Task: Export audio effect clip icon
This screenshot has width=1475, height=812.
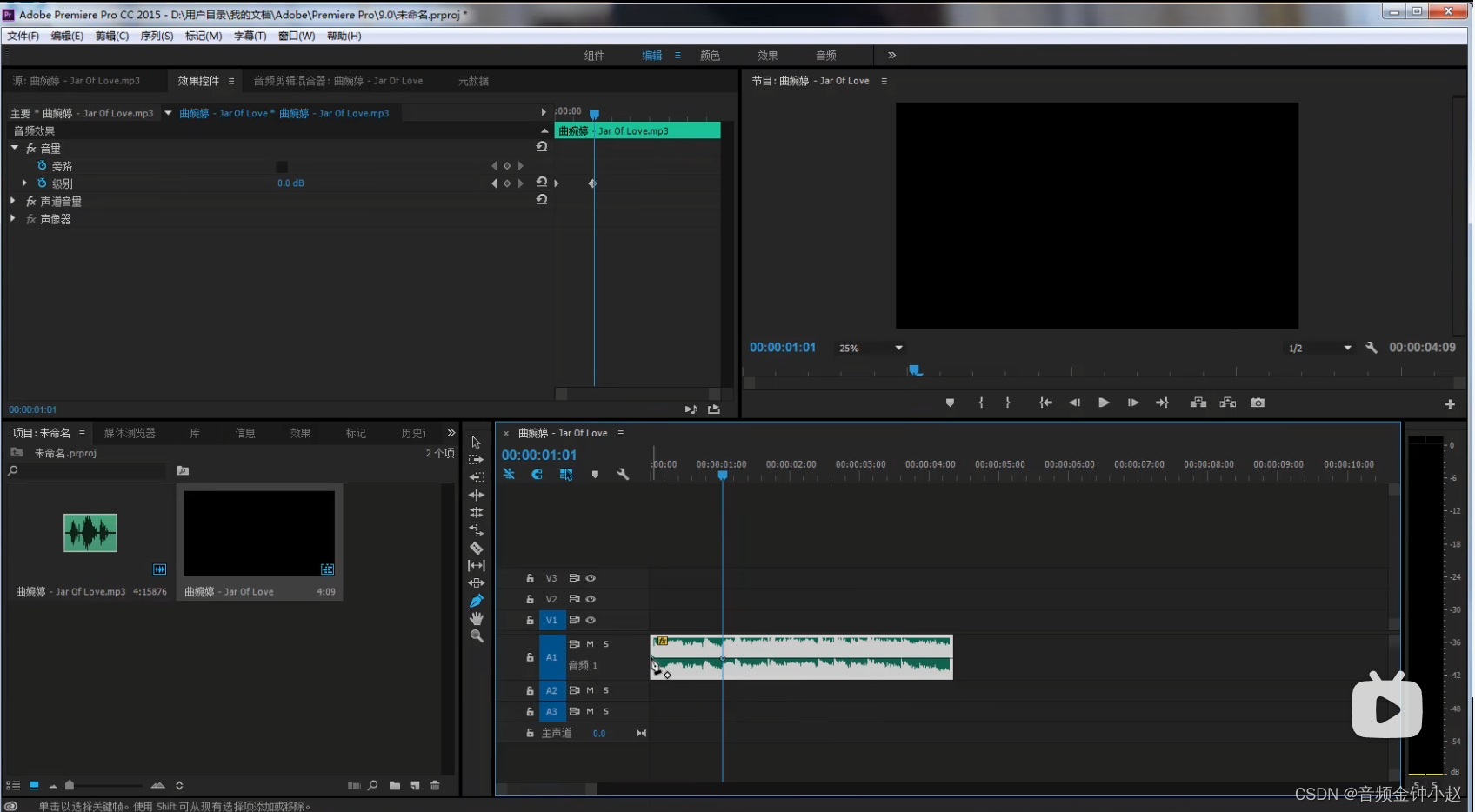Action: point(714,409)
